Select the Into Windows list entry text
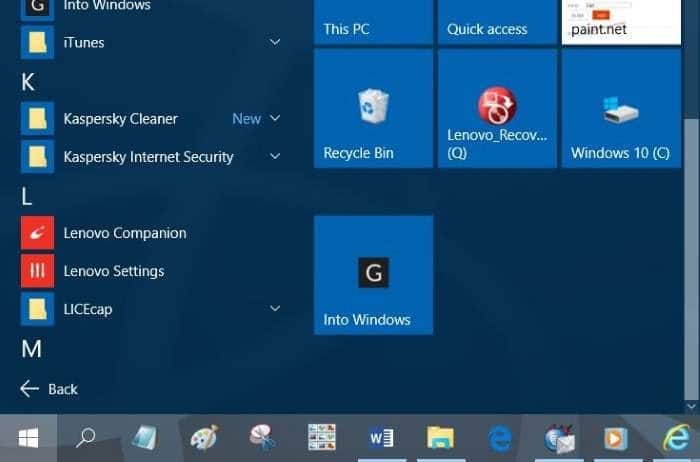This screenshot has width=700, height=462. coord(107,6)
